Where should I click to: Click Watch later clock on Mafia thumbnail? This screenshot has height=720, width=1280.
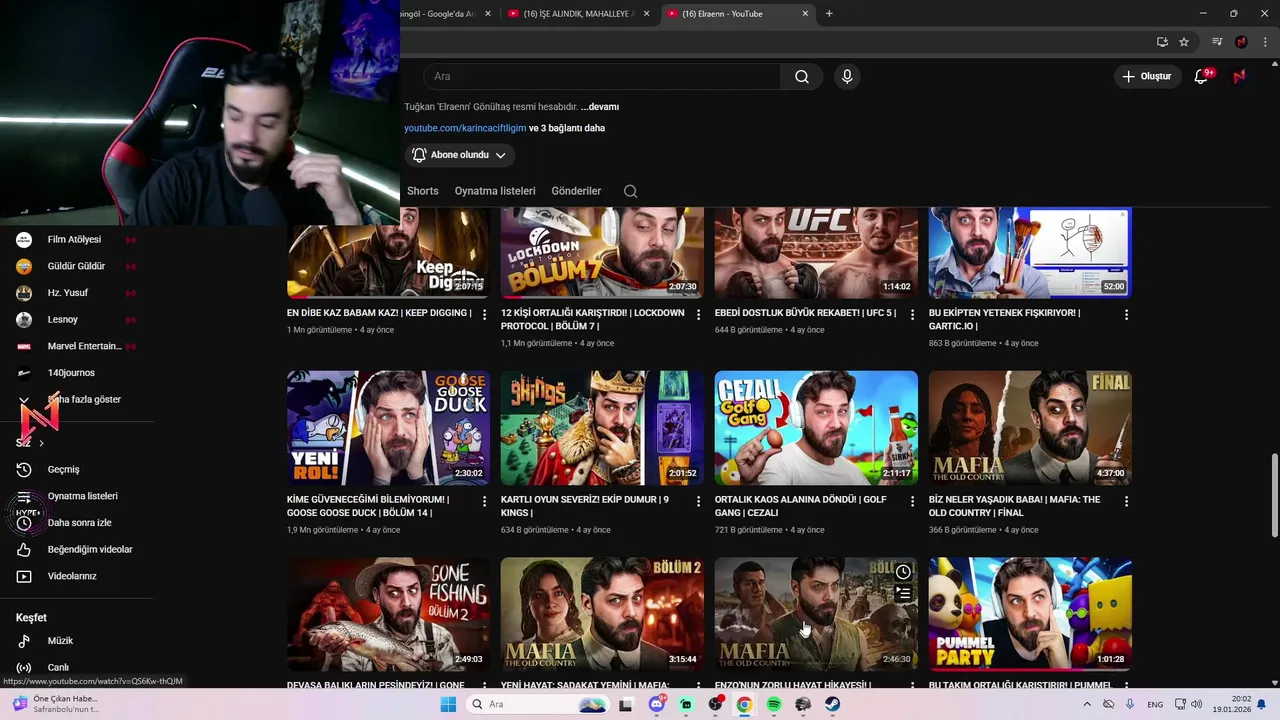point(903,572)
